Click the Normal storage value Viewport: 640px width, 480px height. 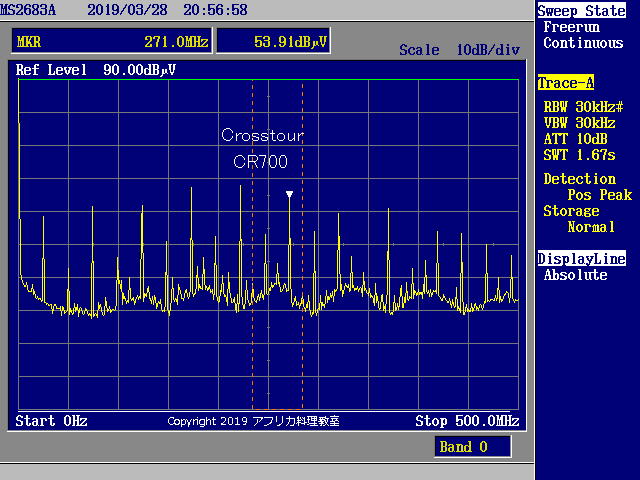(x=591, y=227)
